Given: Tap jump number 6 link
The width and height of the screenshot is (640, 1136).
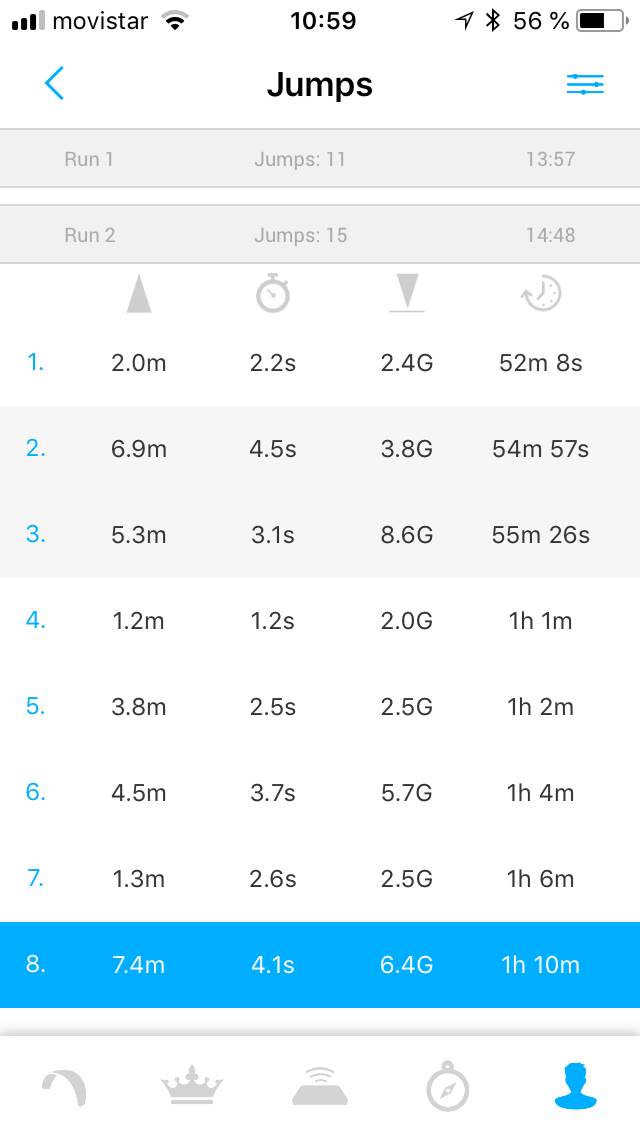Looking at the screenshot, I should (36, 793).
